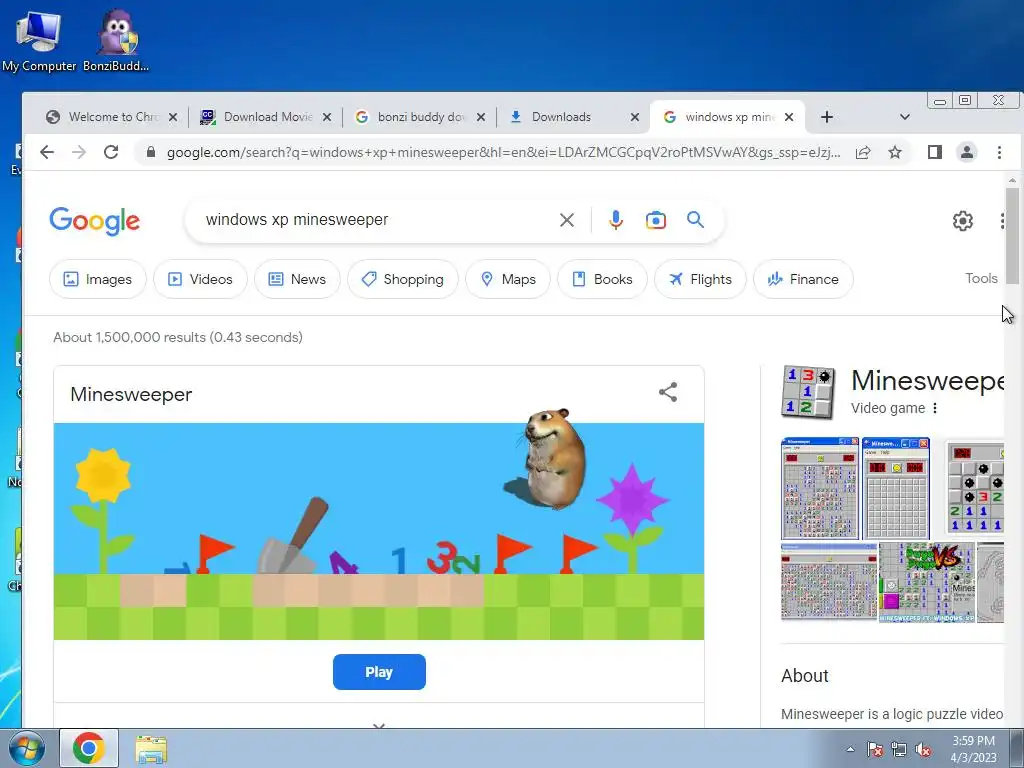The height and width of the screenshot is (768, 1024).
Task: Click Chrome in the taskbar
Action: coord(89,748)
